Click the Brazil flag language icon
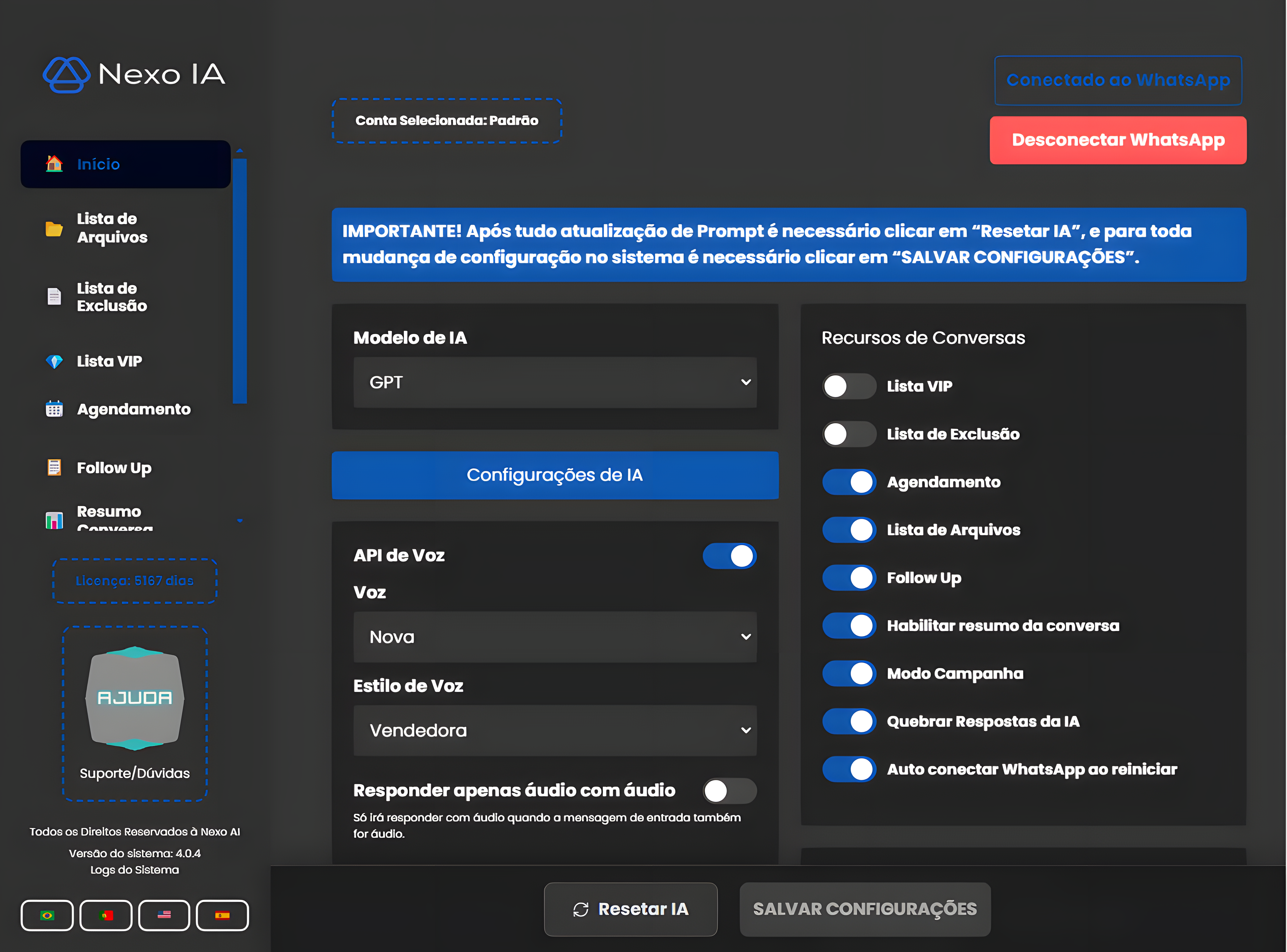1287x952 pixels. (47, 915)
